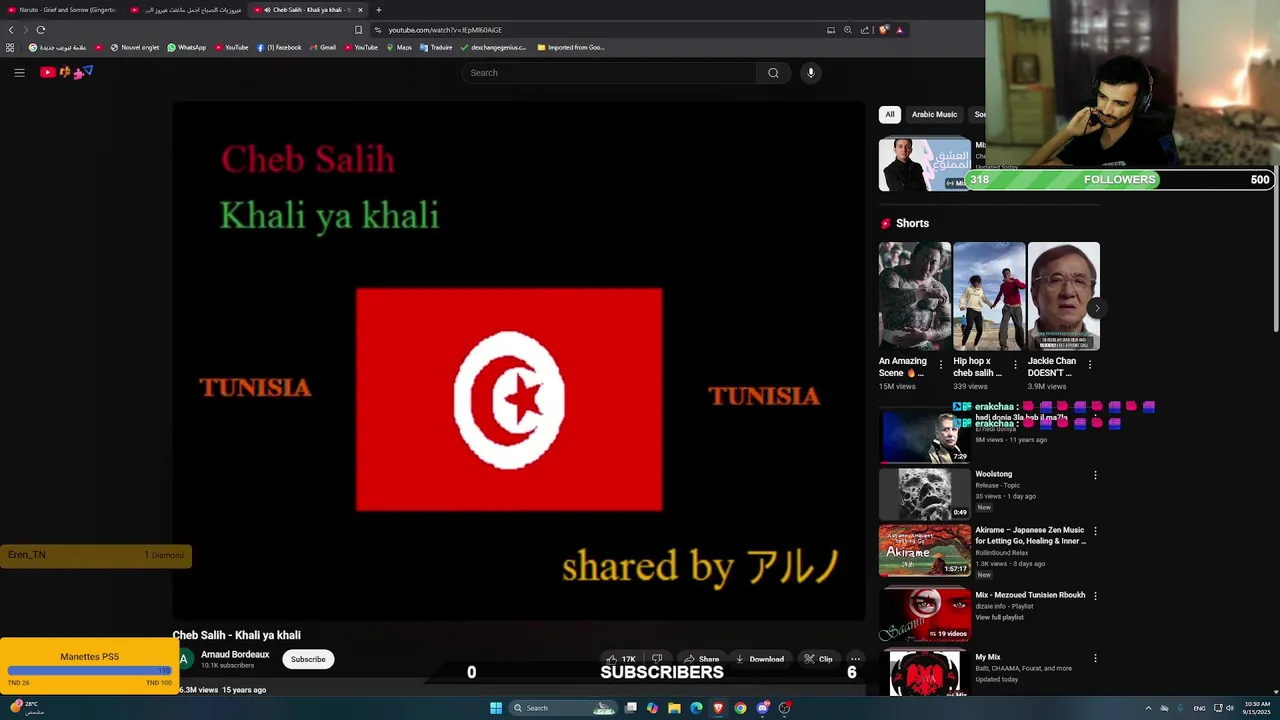This screenshot has width=1280, height=720.
Task: Open the zoom magnifier icon in address bar
Action: [x=848, y=30]
